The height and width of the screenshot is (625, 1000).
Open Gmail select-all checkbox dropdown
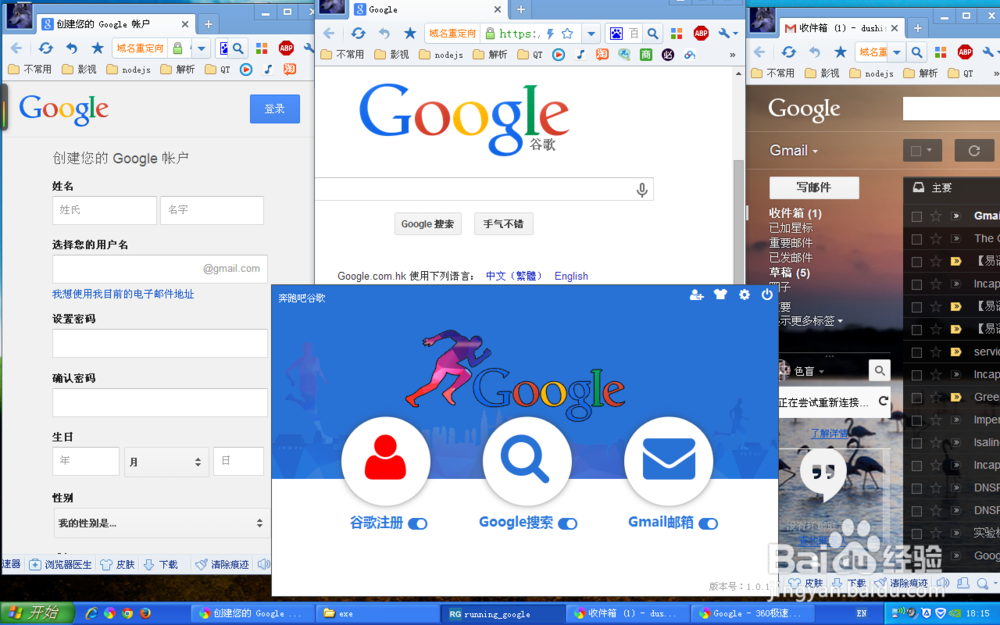(x=922, y=151)
